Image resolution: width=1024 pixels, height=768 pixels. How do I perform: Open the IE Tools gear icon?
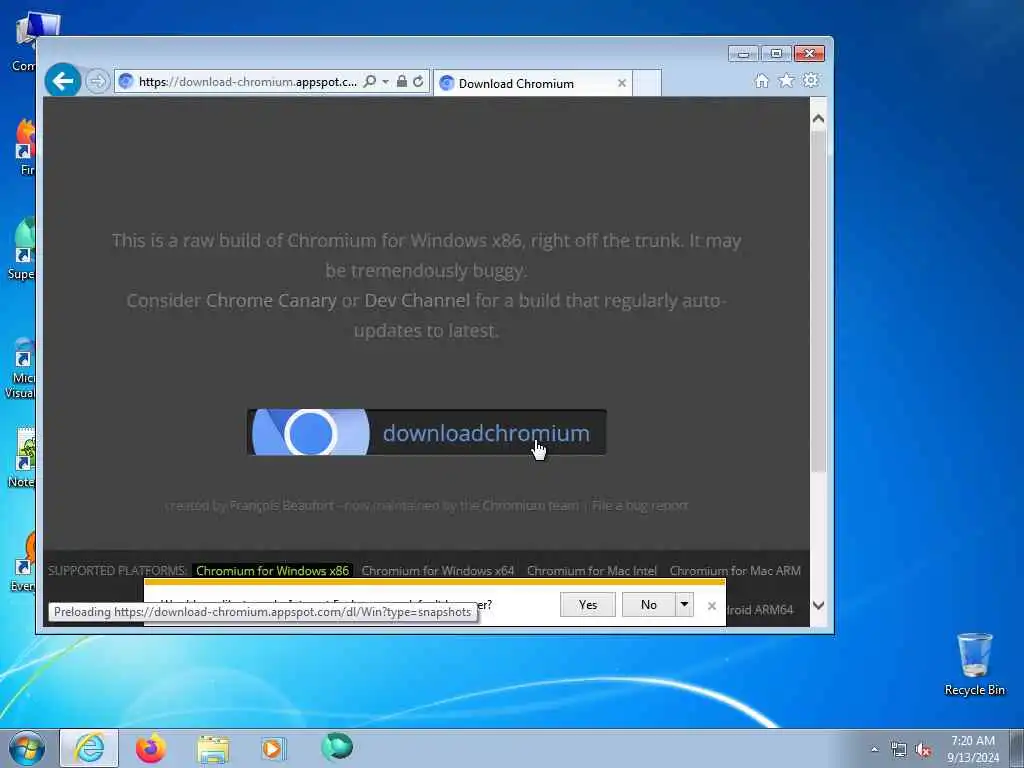pos(810,80)
